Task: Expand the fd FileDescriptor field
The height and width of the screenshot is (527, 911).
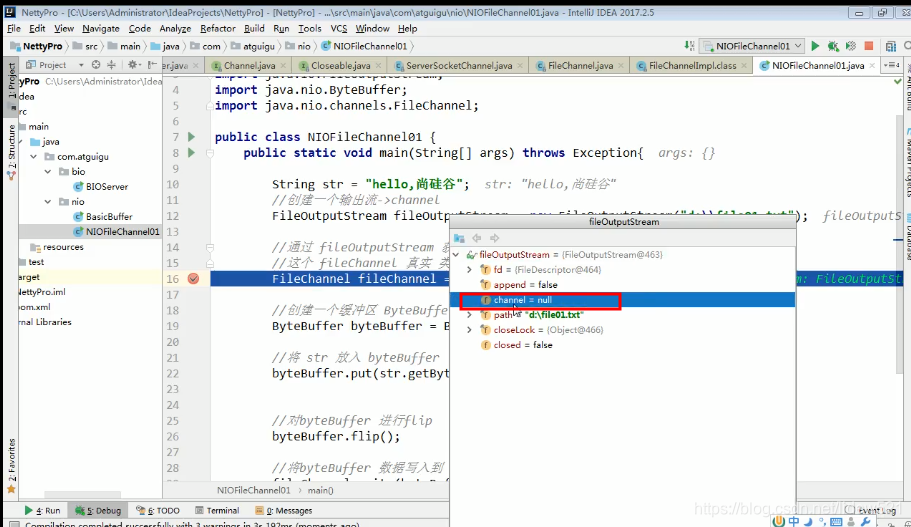Action: click(x=469, y=270)
